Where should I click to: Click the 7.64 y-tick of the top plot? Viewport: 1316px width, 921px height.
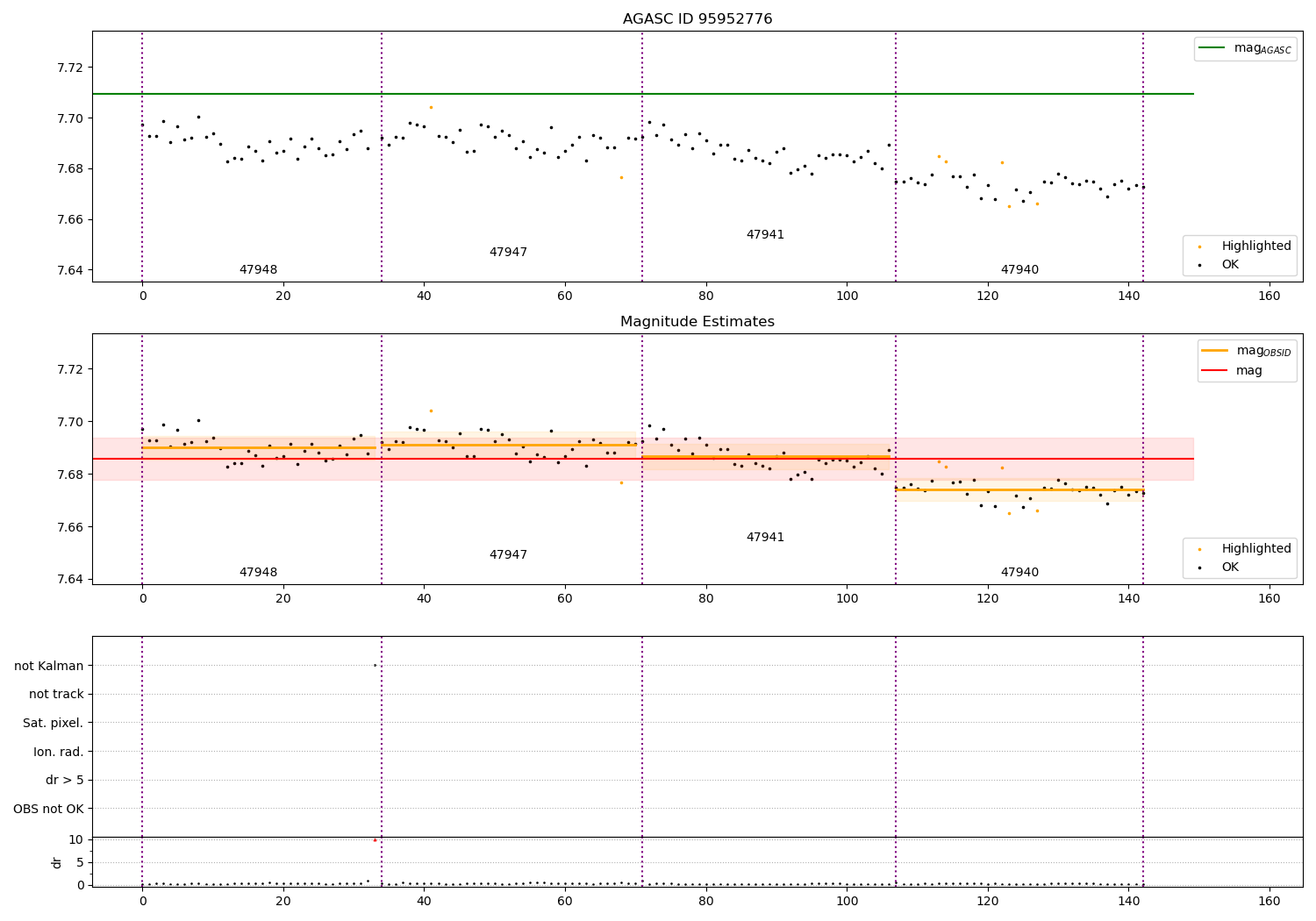click(x=70, y=270)
